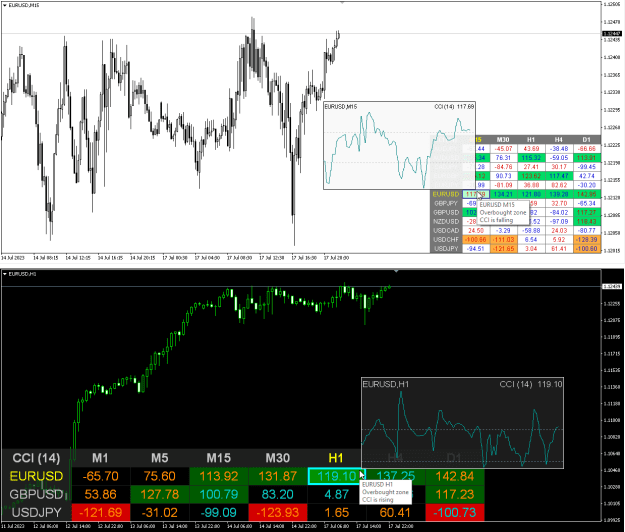Click the dropdown triangle beside EURUSD,H1 chart title
The height and width of the screenshot is (532, 625).
coord(5,274)
